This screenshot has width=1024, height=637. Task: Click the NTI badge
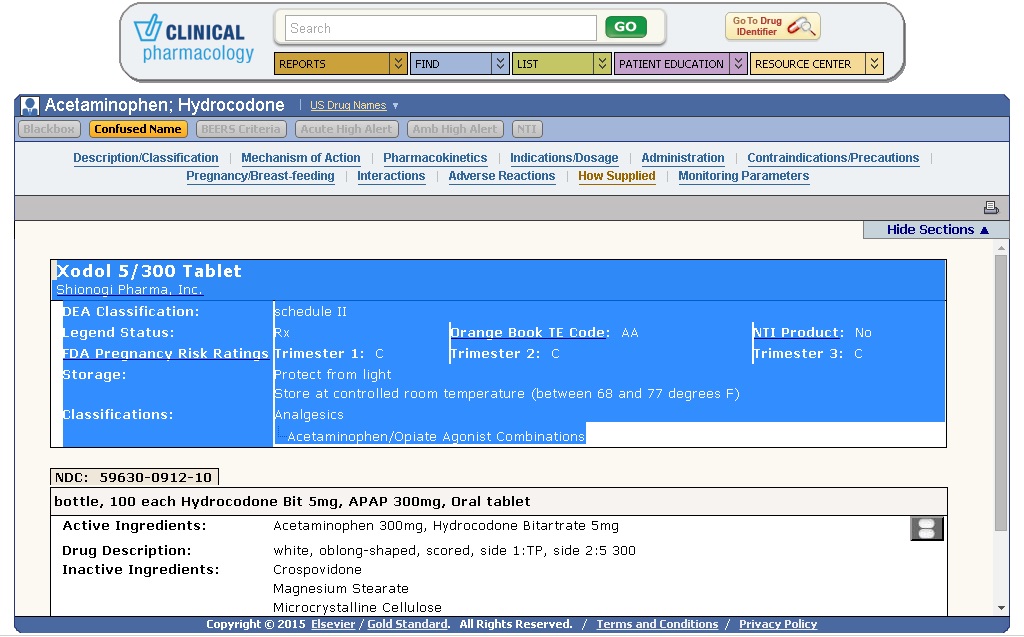pos(527,129)
